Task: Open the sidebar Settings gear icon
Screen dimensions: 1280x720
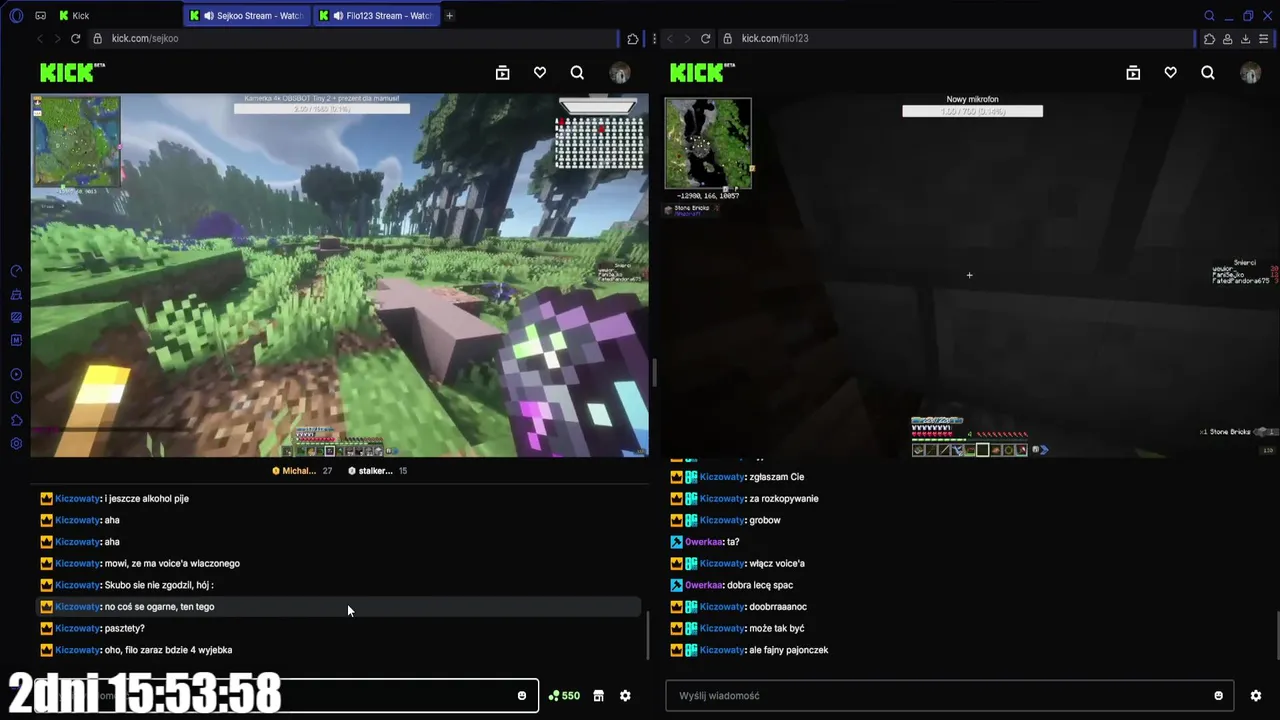Action: tap(16, 443)
